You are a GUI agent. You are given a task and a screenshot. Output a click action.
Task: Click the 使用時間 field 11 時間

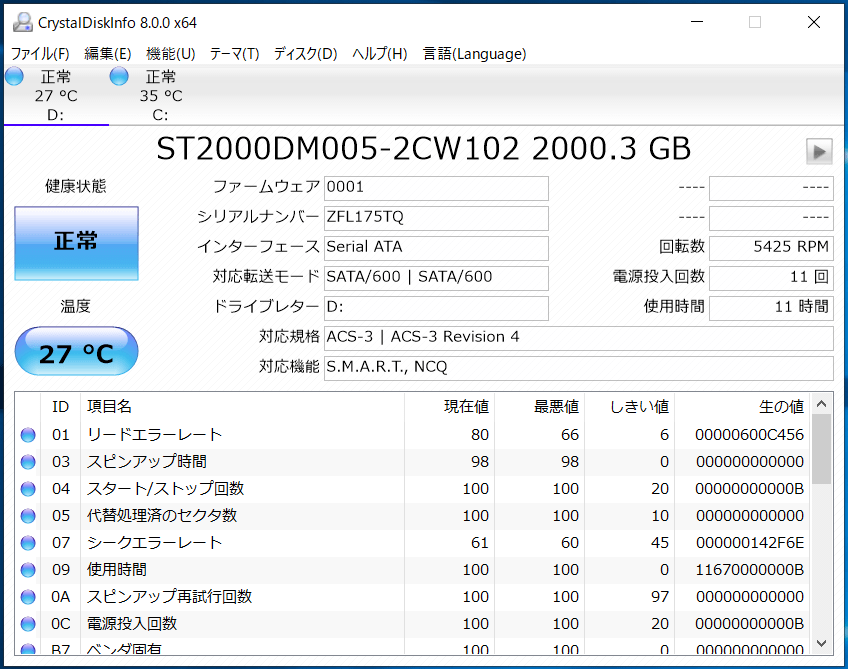771,308
